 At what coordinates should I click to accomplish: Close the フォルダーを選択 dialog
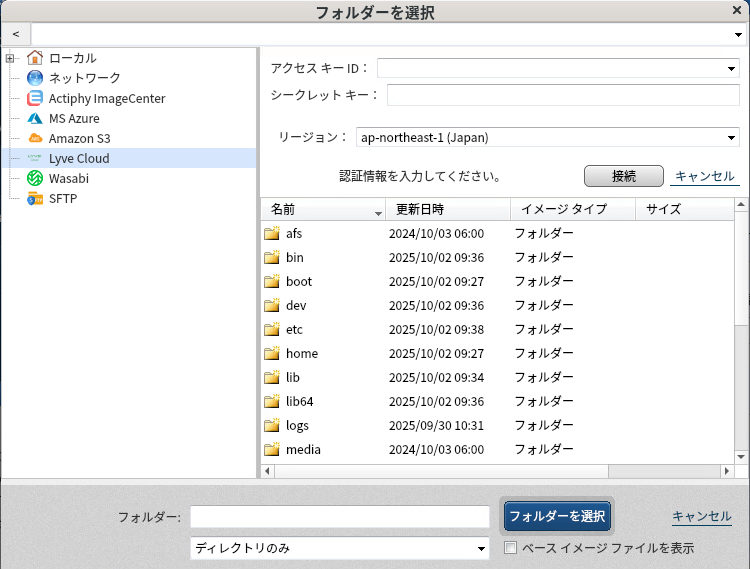[737, 10]
